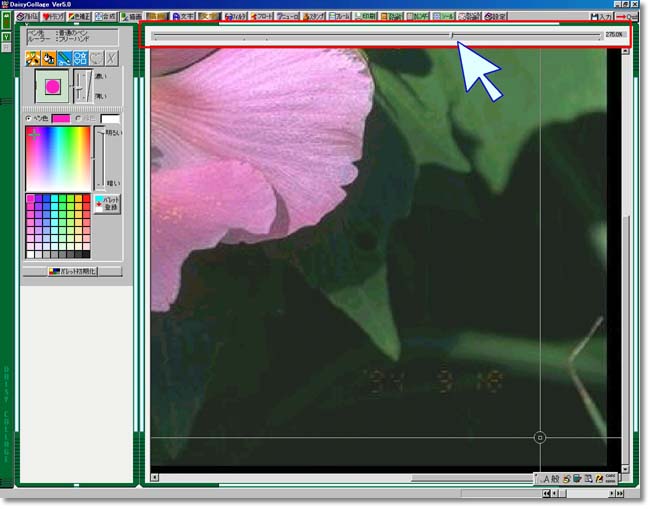650x510 pixels.
Task: Open the フロート float tab
Action: (x=261, y=17)
